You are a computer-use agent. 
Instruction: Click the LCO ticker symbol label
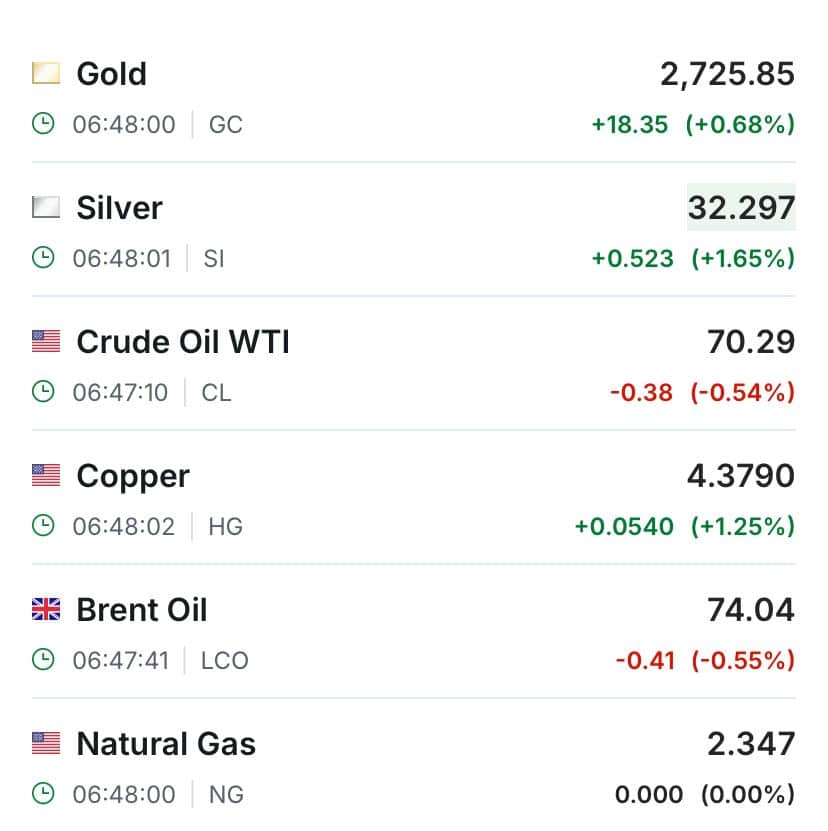(x=225, y=660)
